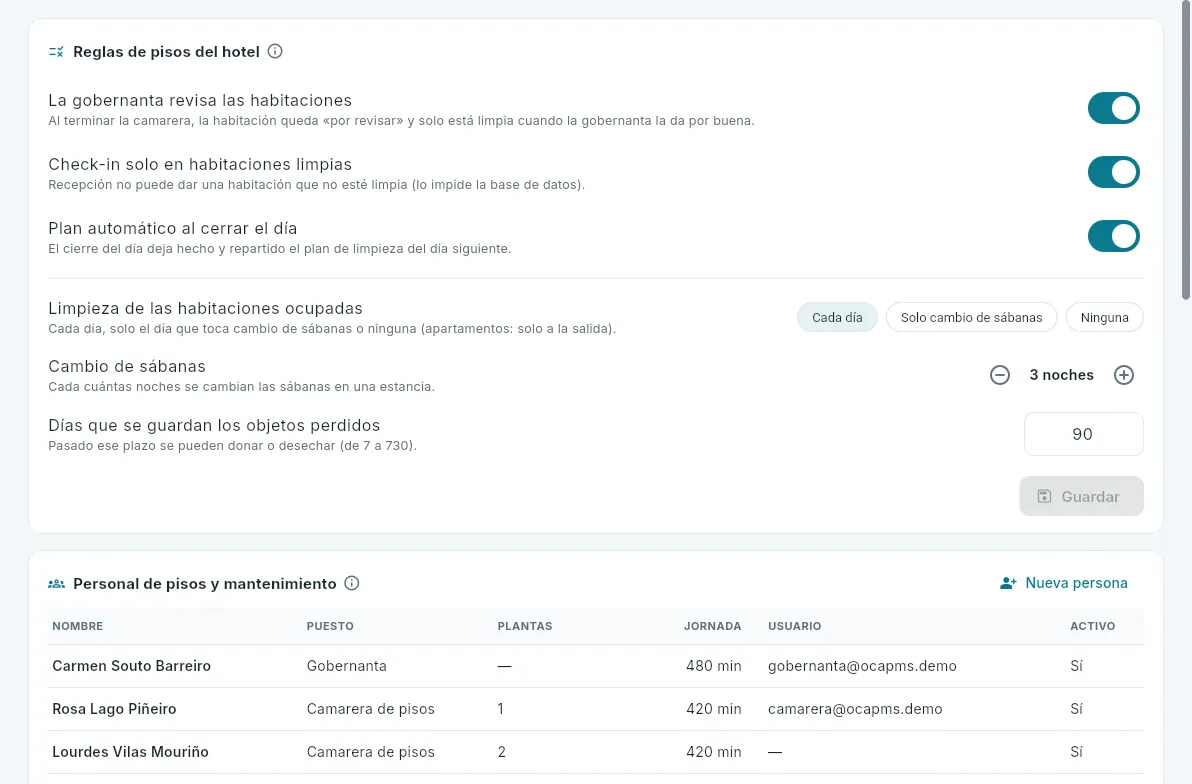Choose Solo cambio de sábanas option
The height and width of the screenshot is (784, 1192).
(x=972, y=317)
